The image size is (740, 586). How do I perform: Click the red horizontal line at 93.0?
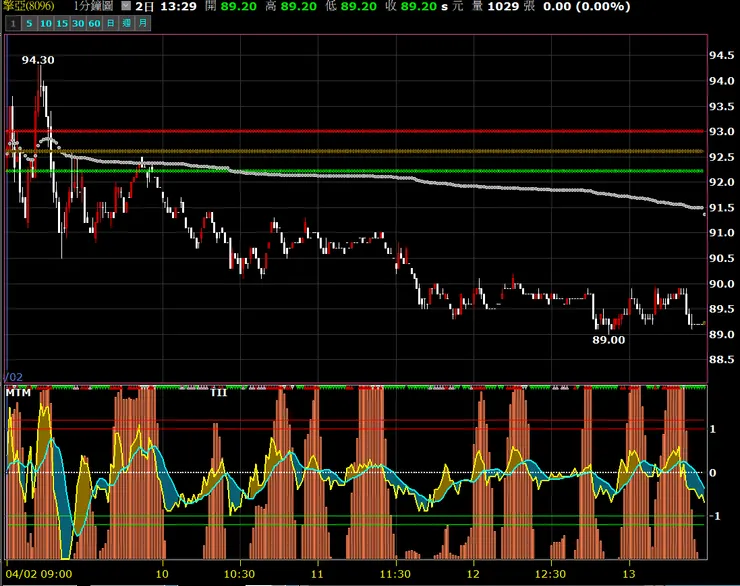355,132
